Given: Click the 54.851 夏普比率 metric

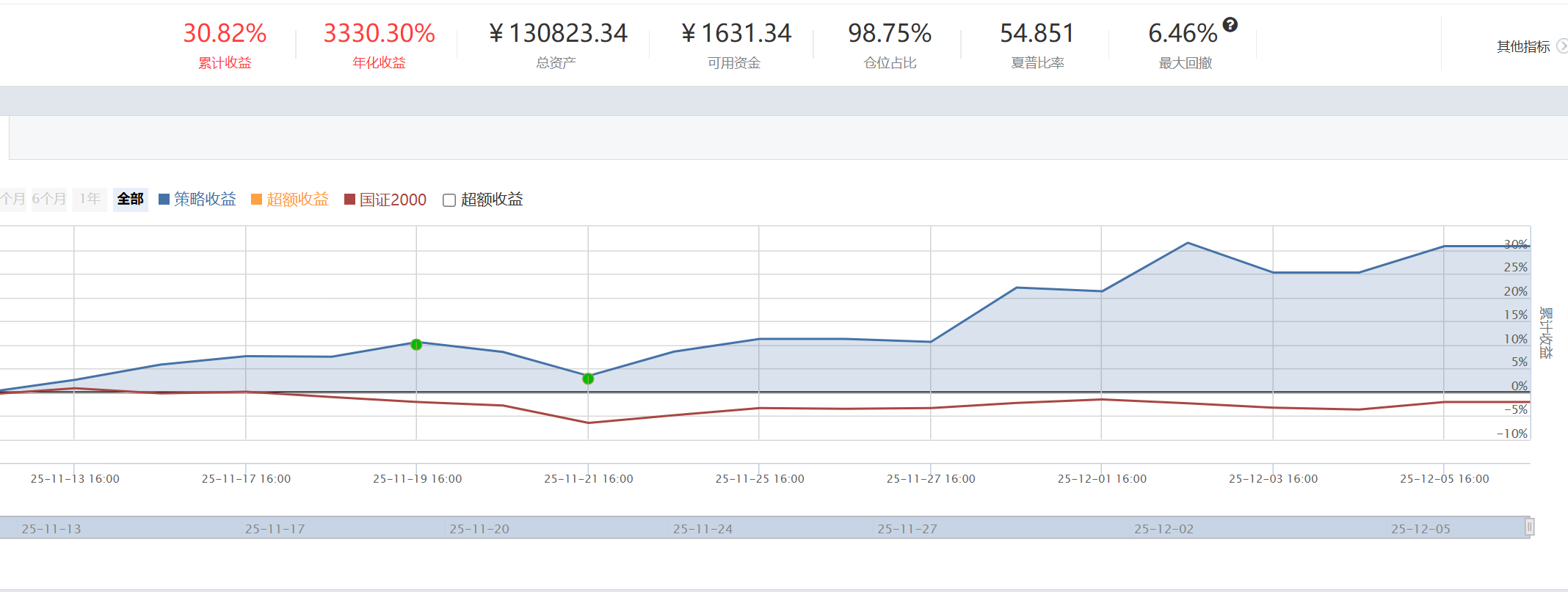Looking at the screenshot, I should click(1037, 33).
